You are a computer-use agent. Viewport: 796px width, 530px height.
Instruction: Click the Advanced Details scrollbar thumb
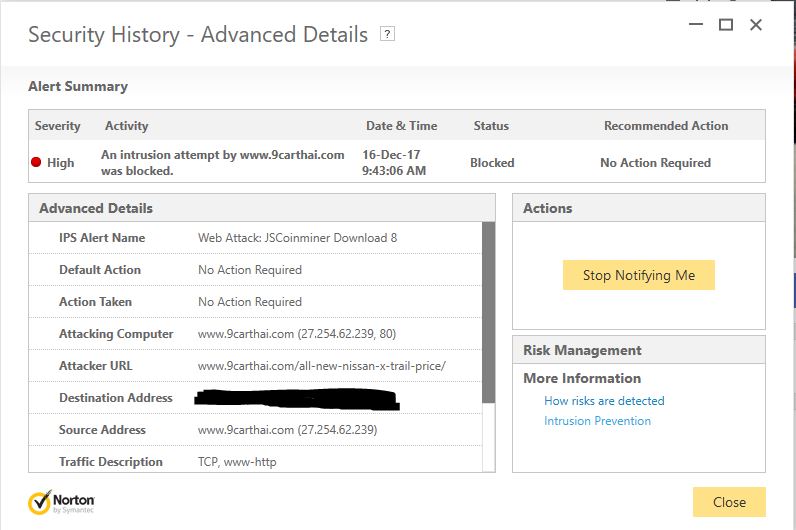pos(488,313)
